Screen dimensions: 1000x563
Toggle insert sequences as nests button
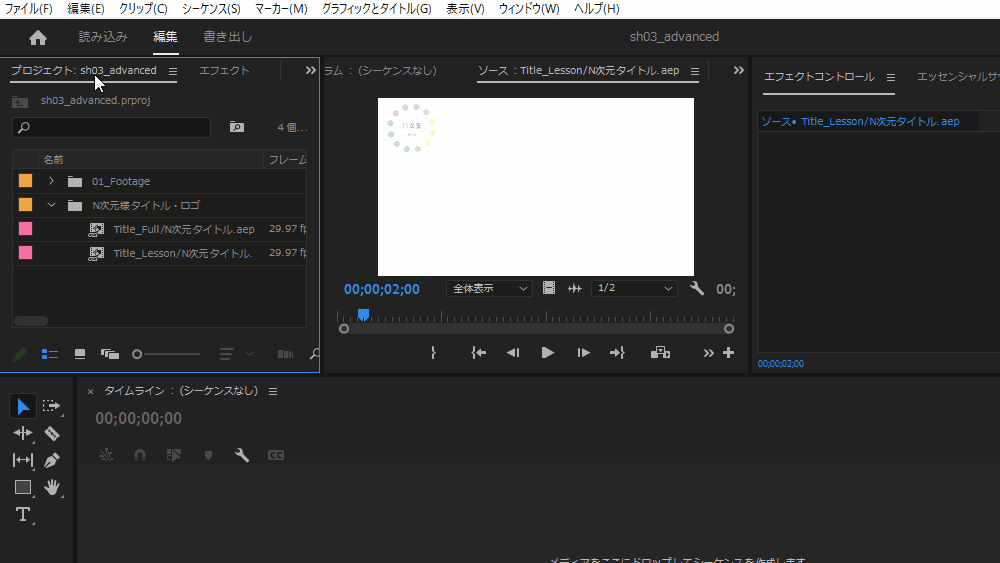click(106, 455)
